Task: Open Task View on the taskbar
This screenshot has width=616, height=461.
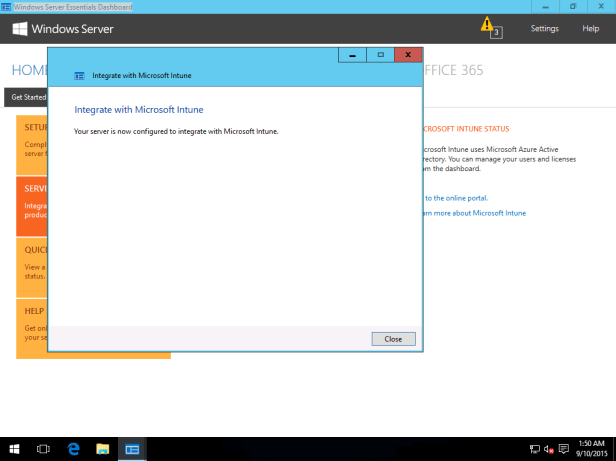Action: 43,449
